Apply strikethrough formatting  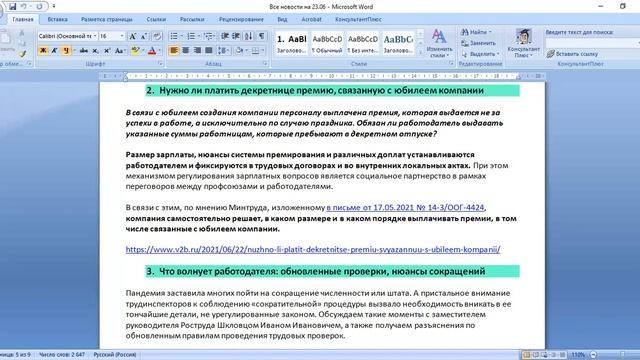tap(84, 51)
